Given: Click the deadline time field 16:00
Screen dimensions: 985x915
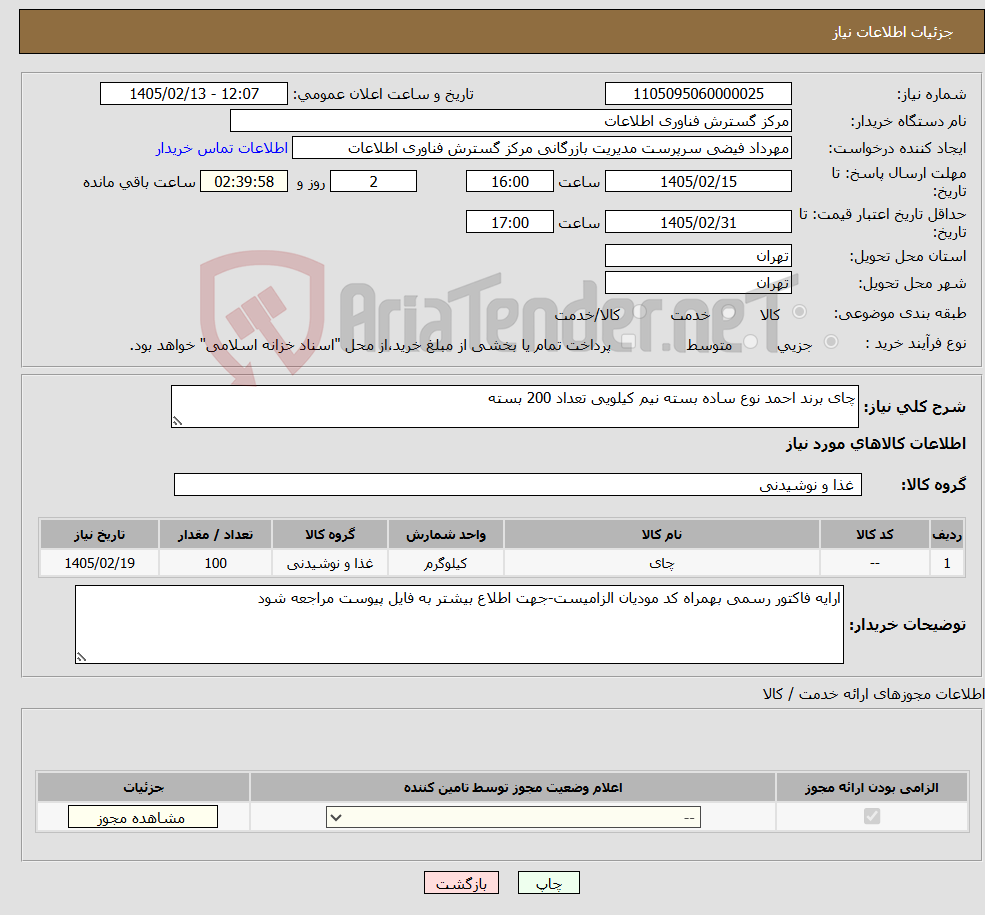Looking at the screenshot, I should (x=509, y=181).
